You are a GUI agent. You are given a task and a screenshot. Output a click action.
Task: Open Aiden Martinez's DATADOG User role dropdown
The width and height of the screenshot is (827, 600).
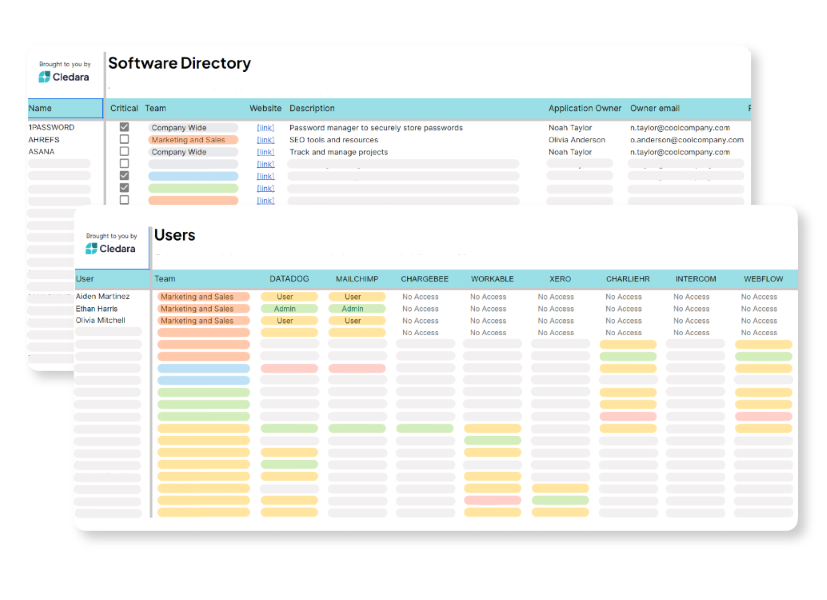pos(289,297)
